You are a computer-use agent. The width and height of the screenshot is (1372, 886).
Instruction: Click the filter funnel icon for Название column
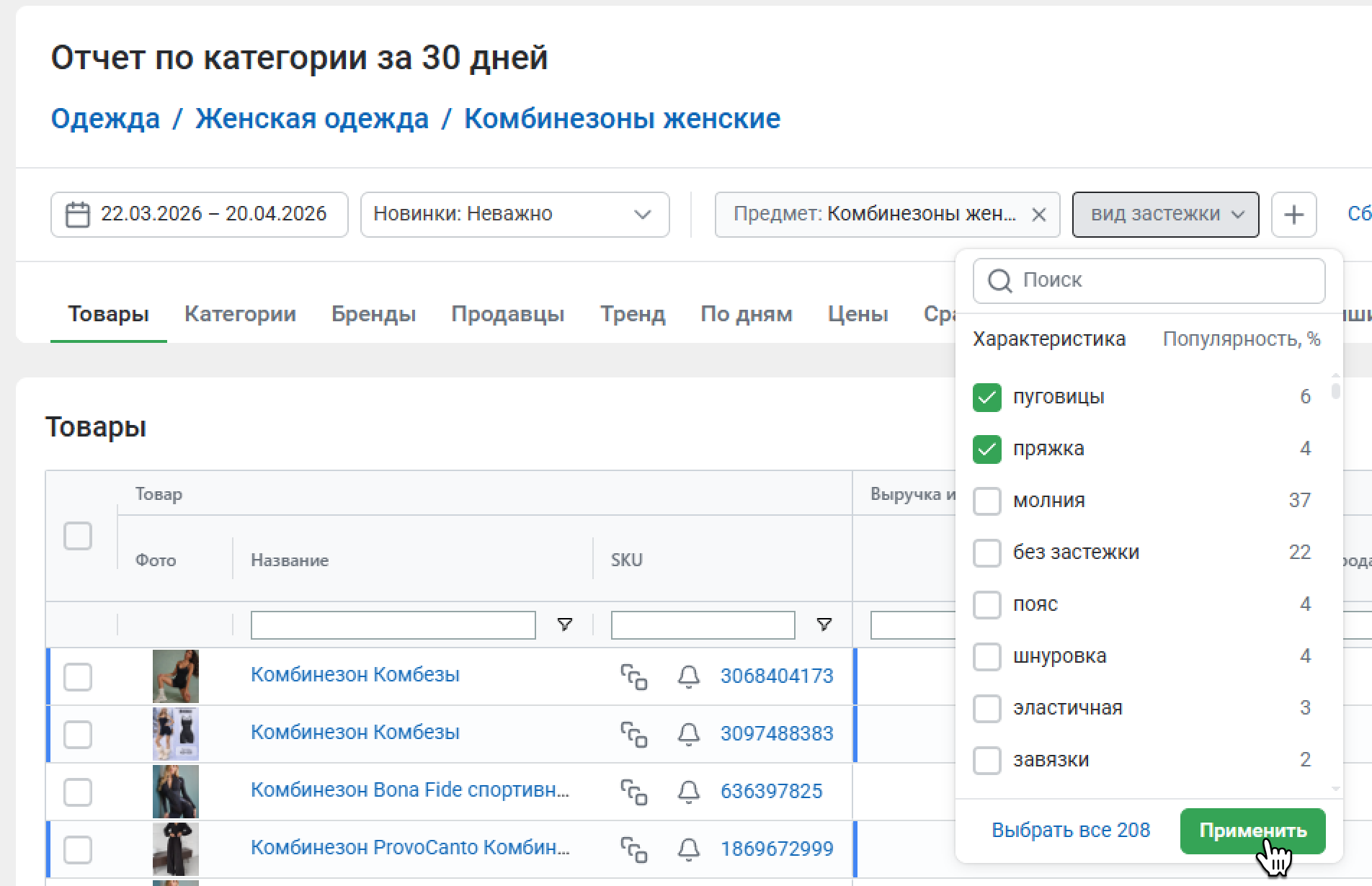[x=565, y=625]
